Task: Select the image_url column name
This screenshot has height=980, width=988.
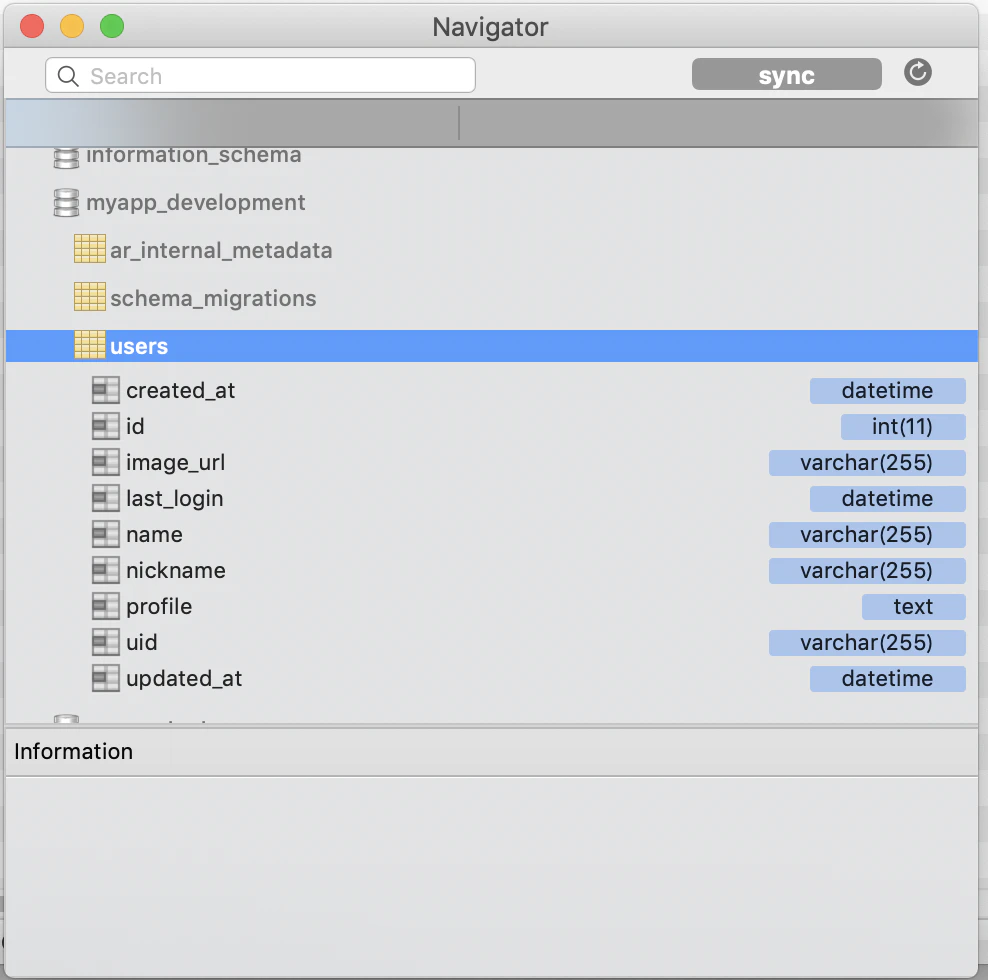Action: click(175, 463)
